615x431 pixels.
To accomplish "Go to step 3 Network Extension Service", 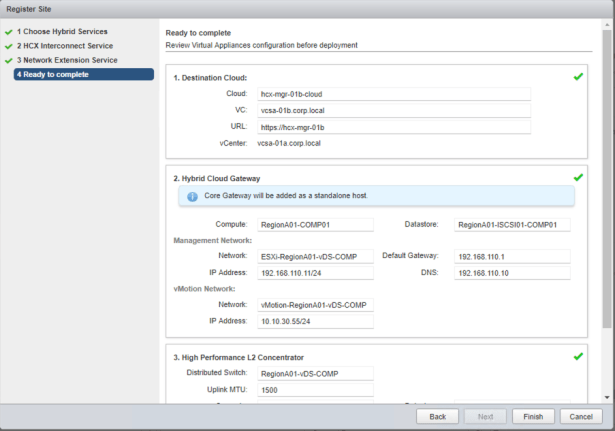I will click(67, 60).
